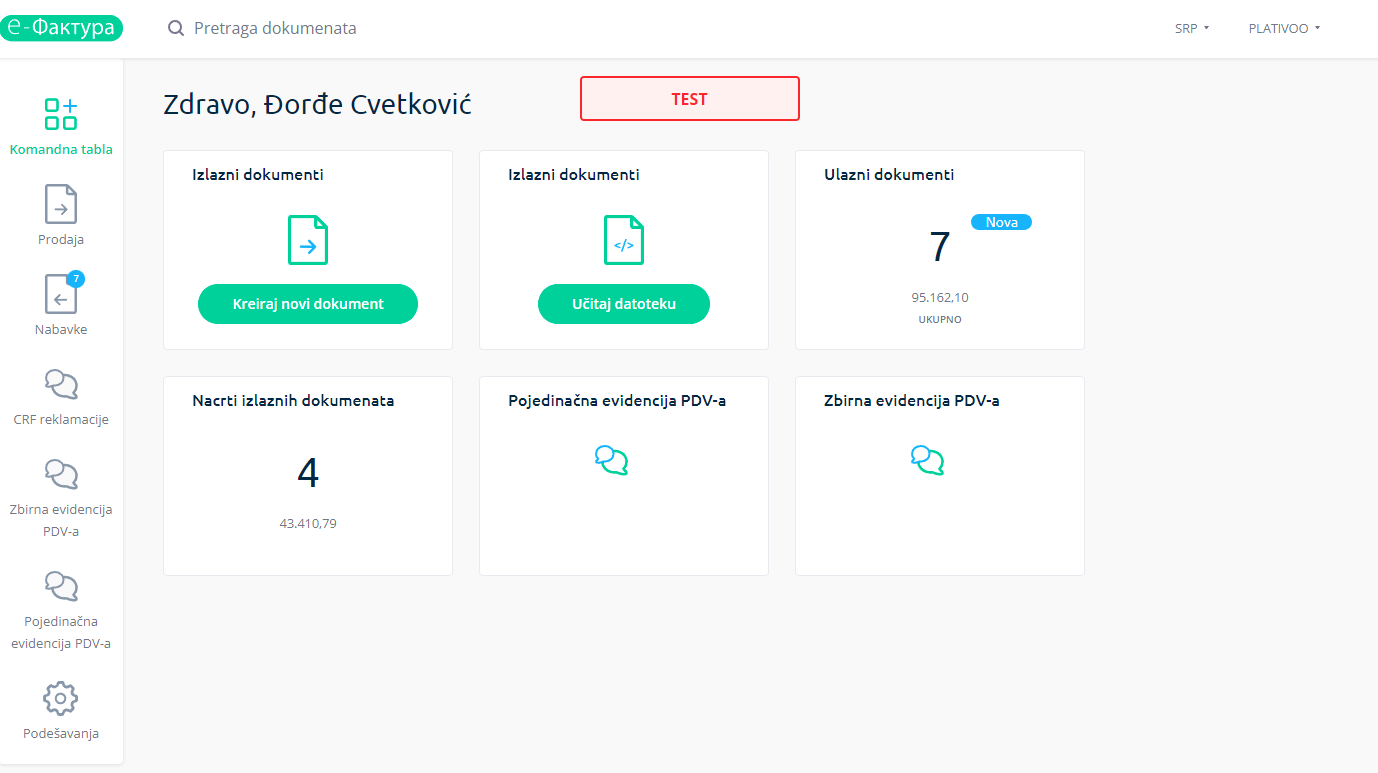The width and height of the screenshot is (1378, 773).
Task: Click Kreiraj novi dokument button
Action: 308,304
